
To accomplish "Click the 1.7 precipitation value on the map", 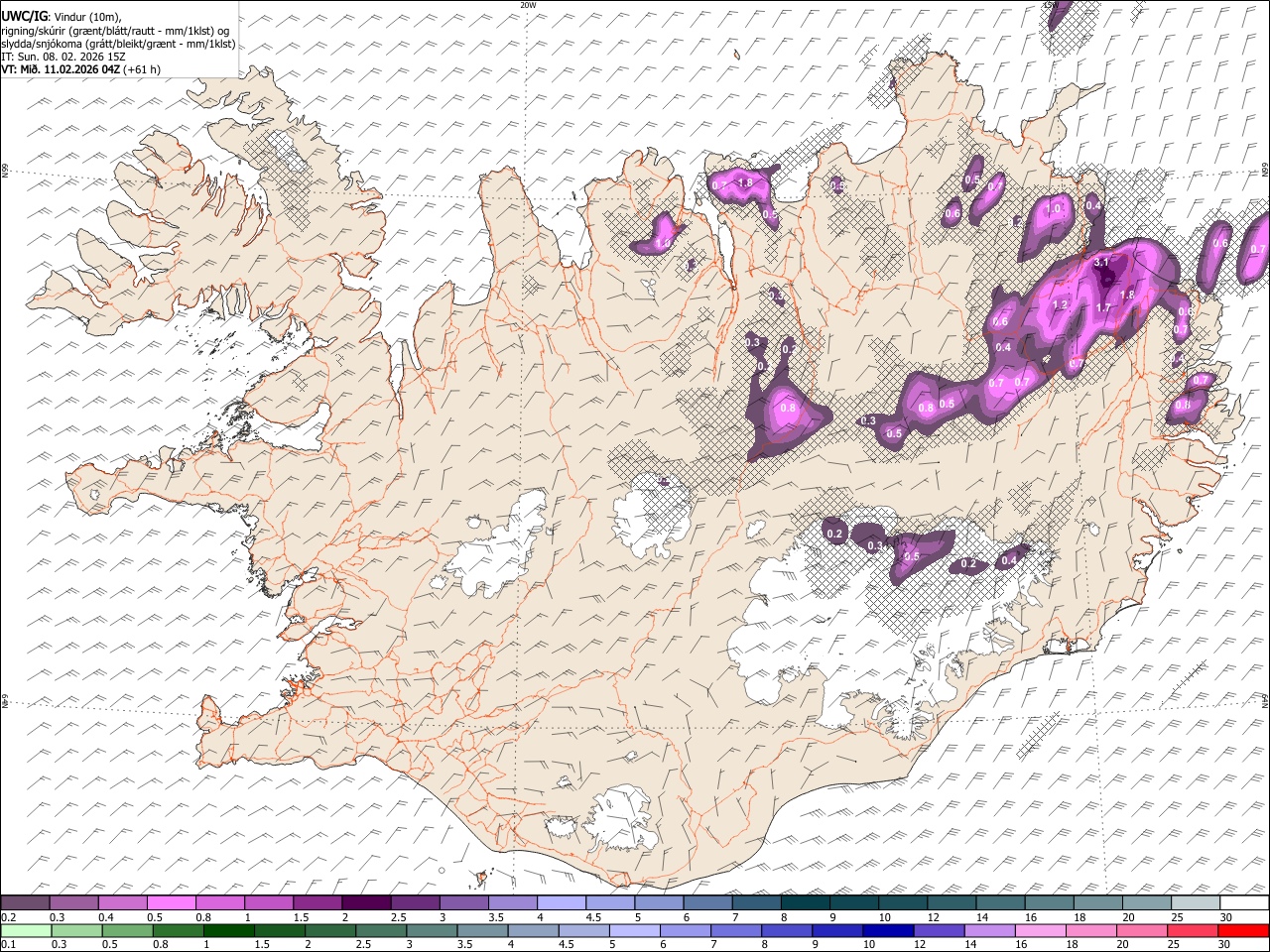I will tap(1103, 307).
